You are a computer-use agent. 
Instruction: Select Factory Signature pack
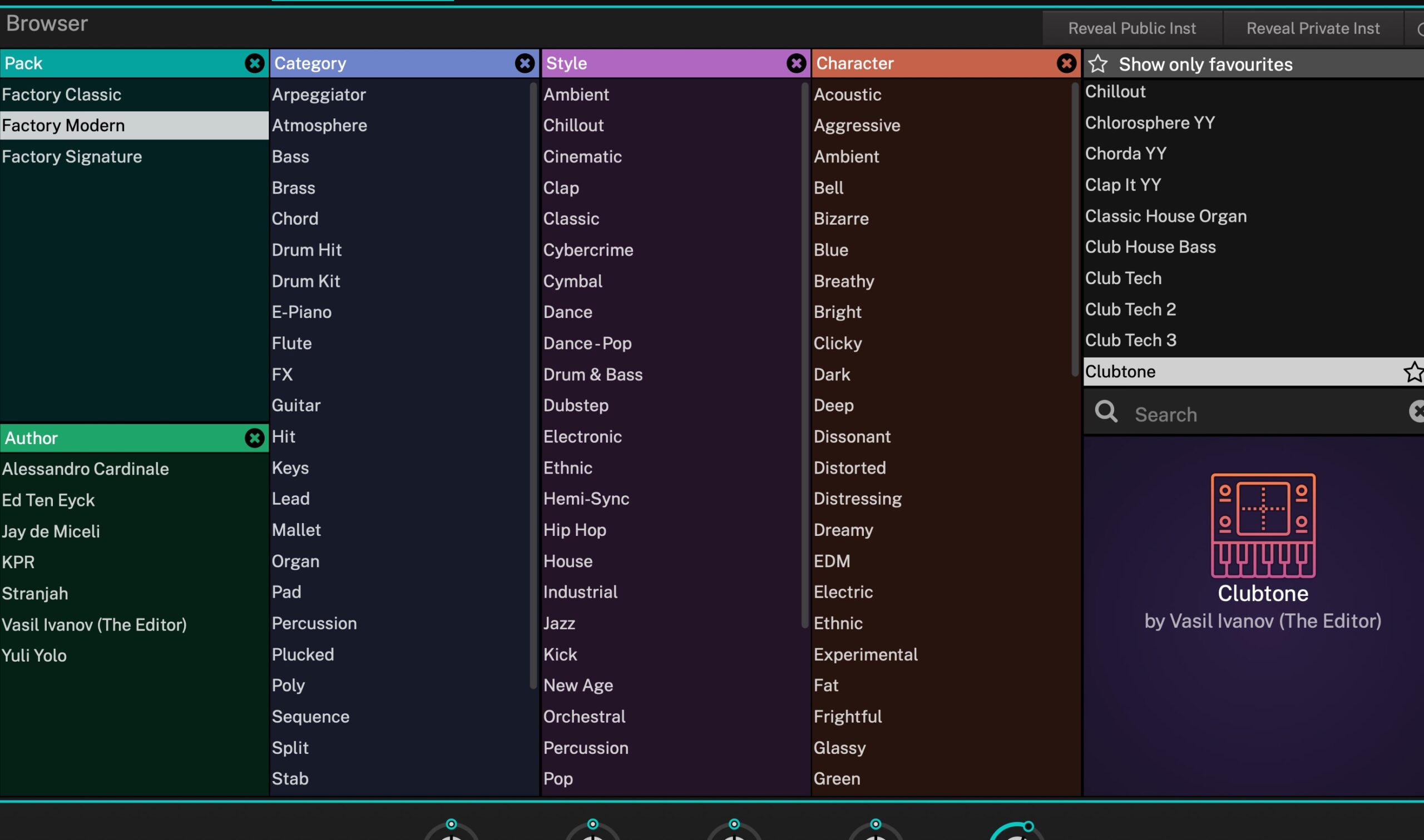tap(72, 157)
